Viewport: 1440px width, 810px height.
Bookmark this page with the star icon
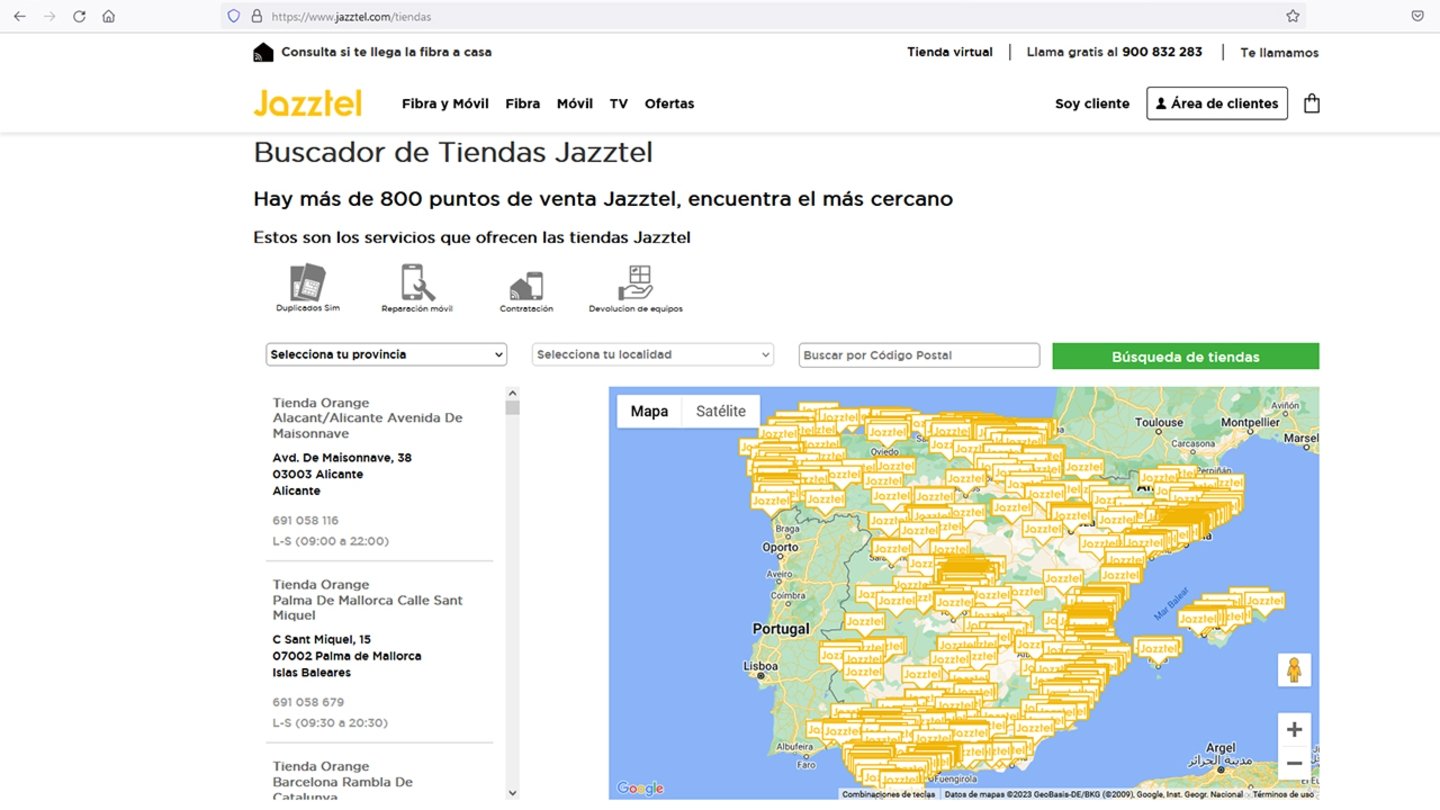click(x=1293, y=16)
